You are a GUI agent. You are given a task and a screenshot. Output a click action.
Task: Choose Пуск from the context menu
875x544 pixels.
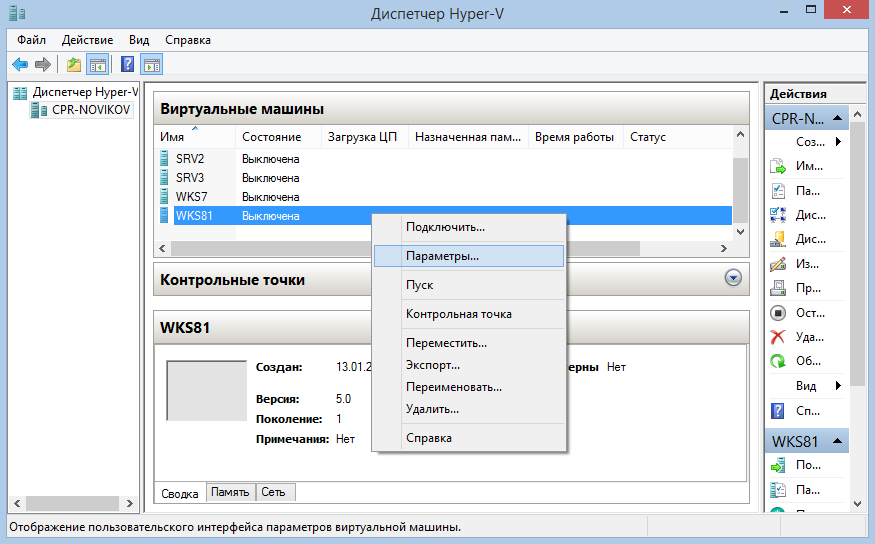419,285
